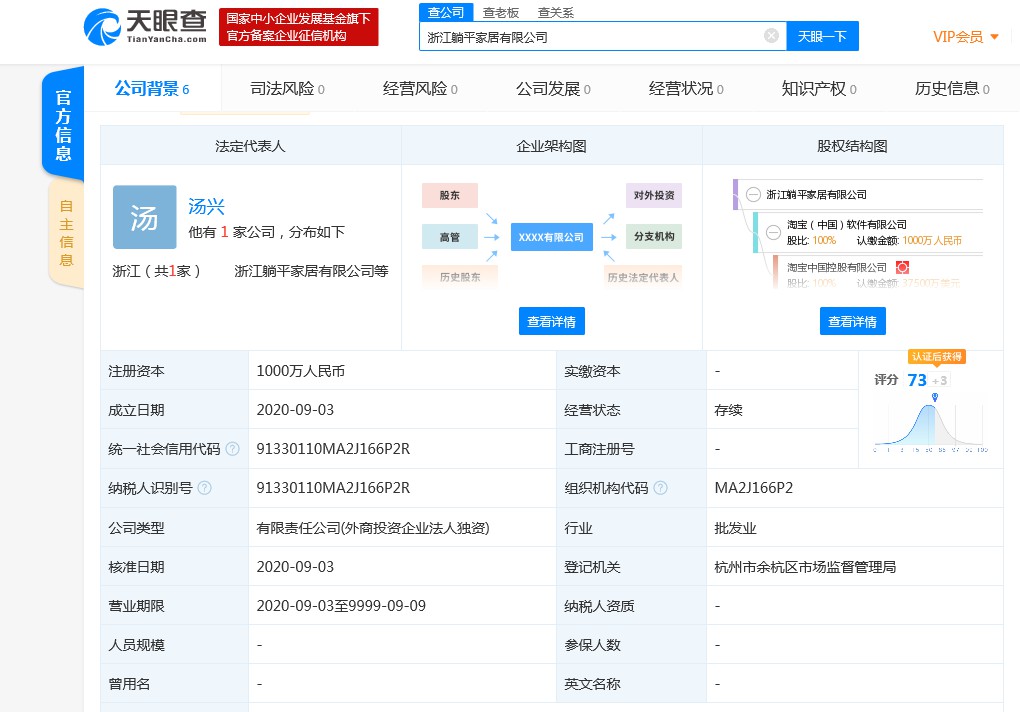Open the 经营风险 tab
This screenshot has height=712, width=1020.
click(420, 89)
